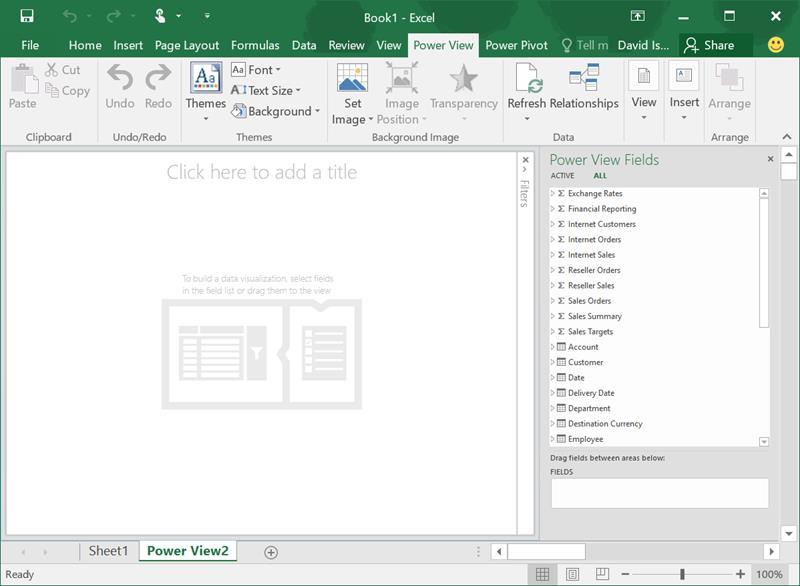The width and height of the screenshot is (800, 586).
Task: Add a new sheet
Action: click(271, 552)
